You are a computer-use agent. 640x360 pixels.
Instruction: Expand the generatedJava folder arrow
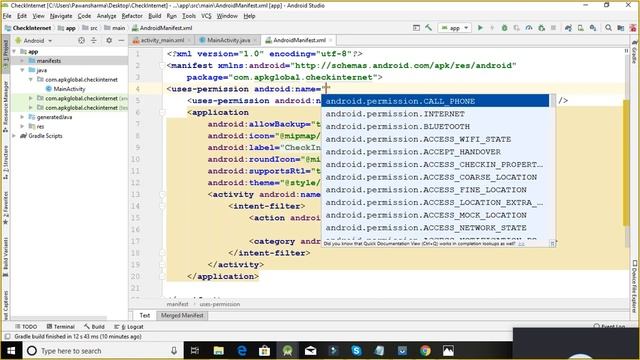[x=22, y=117]
